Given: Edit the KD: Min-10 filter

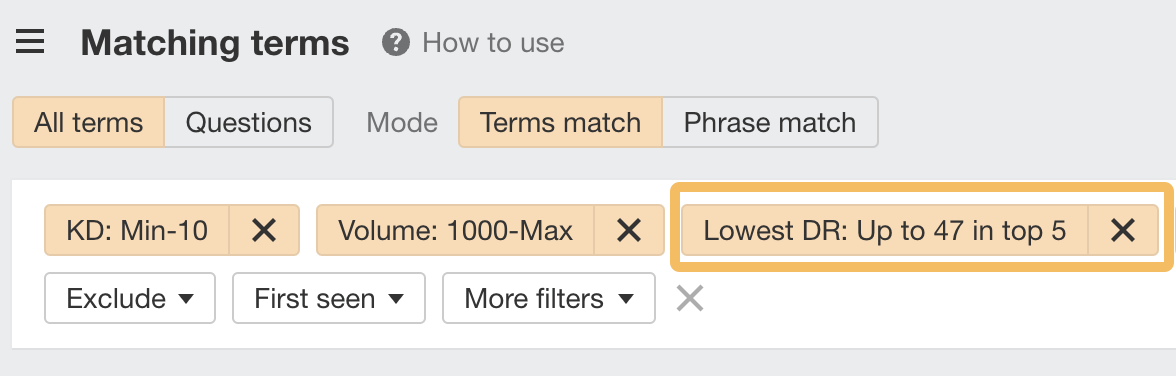Looking at the screenshot, I should coord(137,230).
